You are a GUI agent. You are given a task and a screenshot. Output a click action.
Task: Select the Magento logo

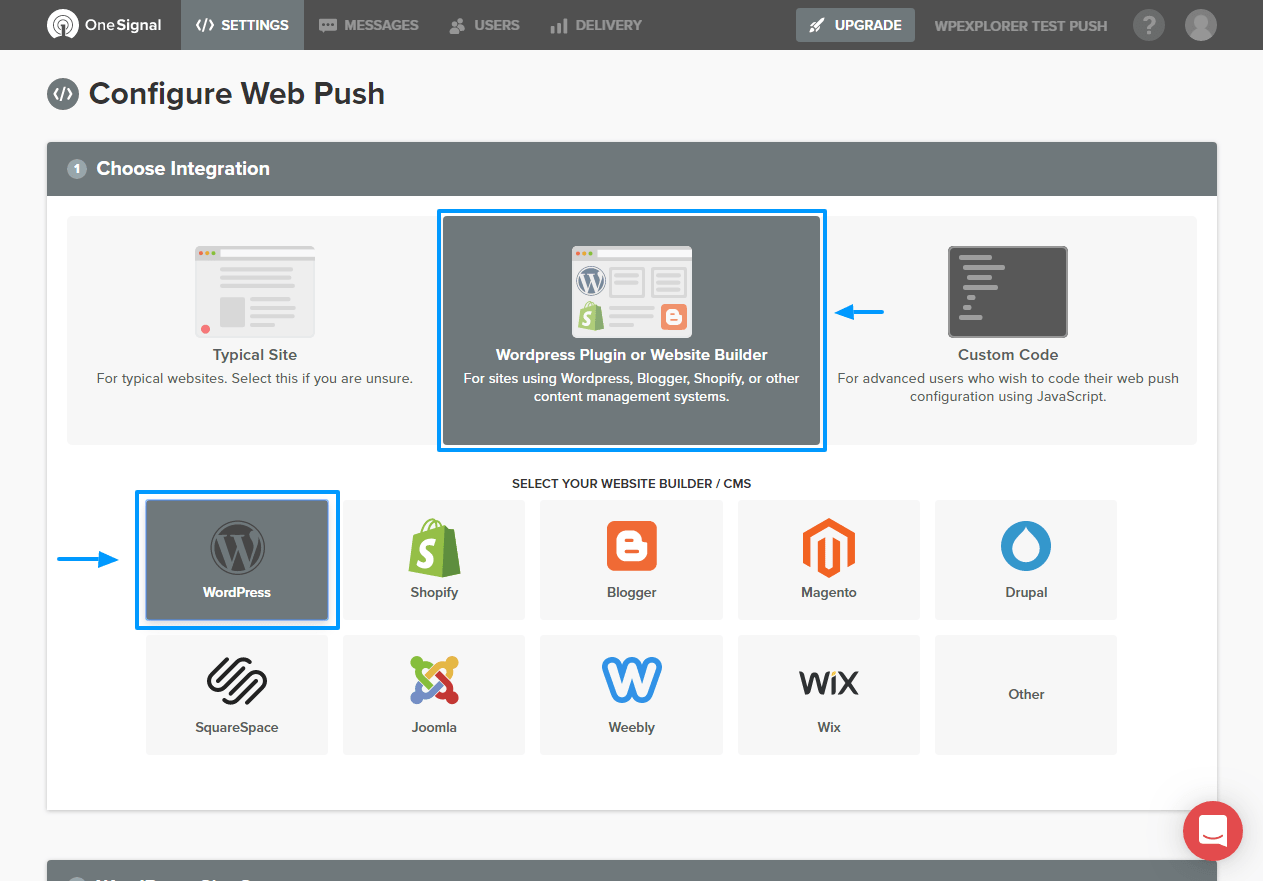tap(829, 547)
